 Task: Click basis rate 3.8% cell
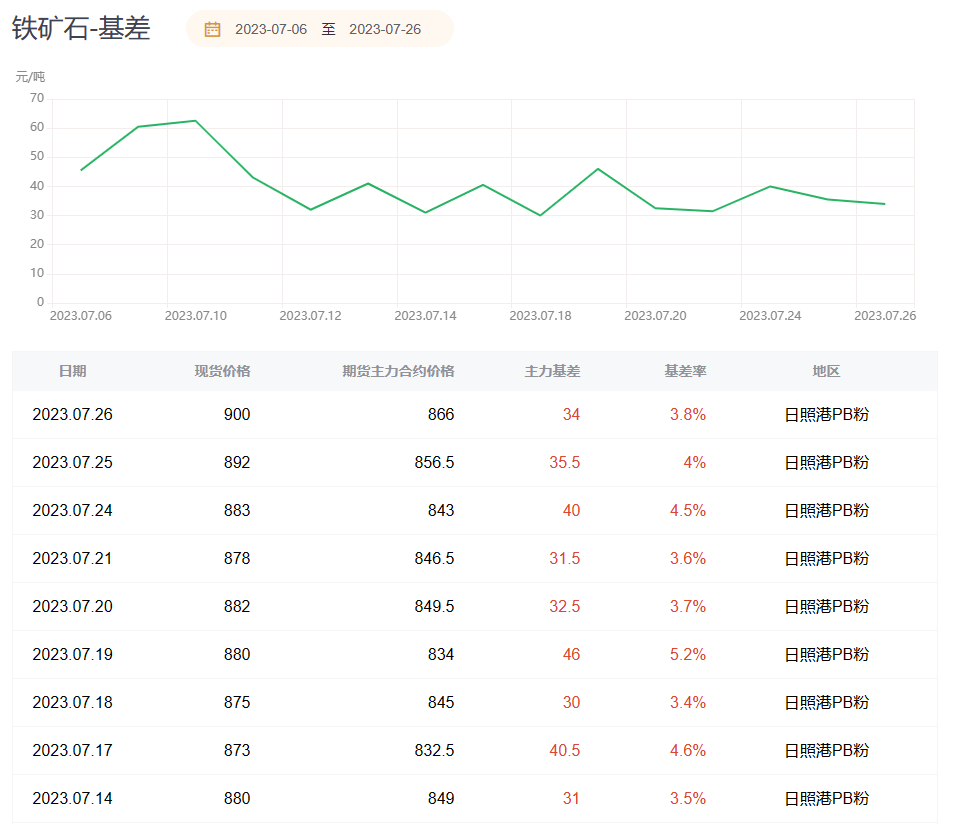click(x=688, y=414)
